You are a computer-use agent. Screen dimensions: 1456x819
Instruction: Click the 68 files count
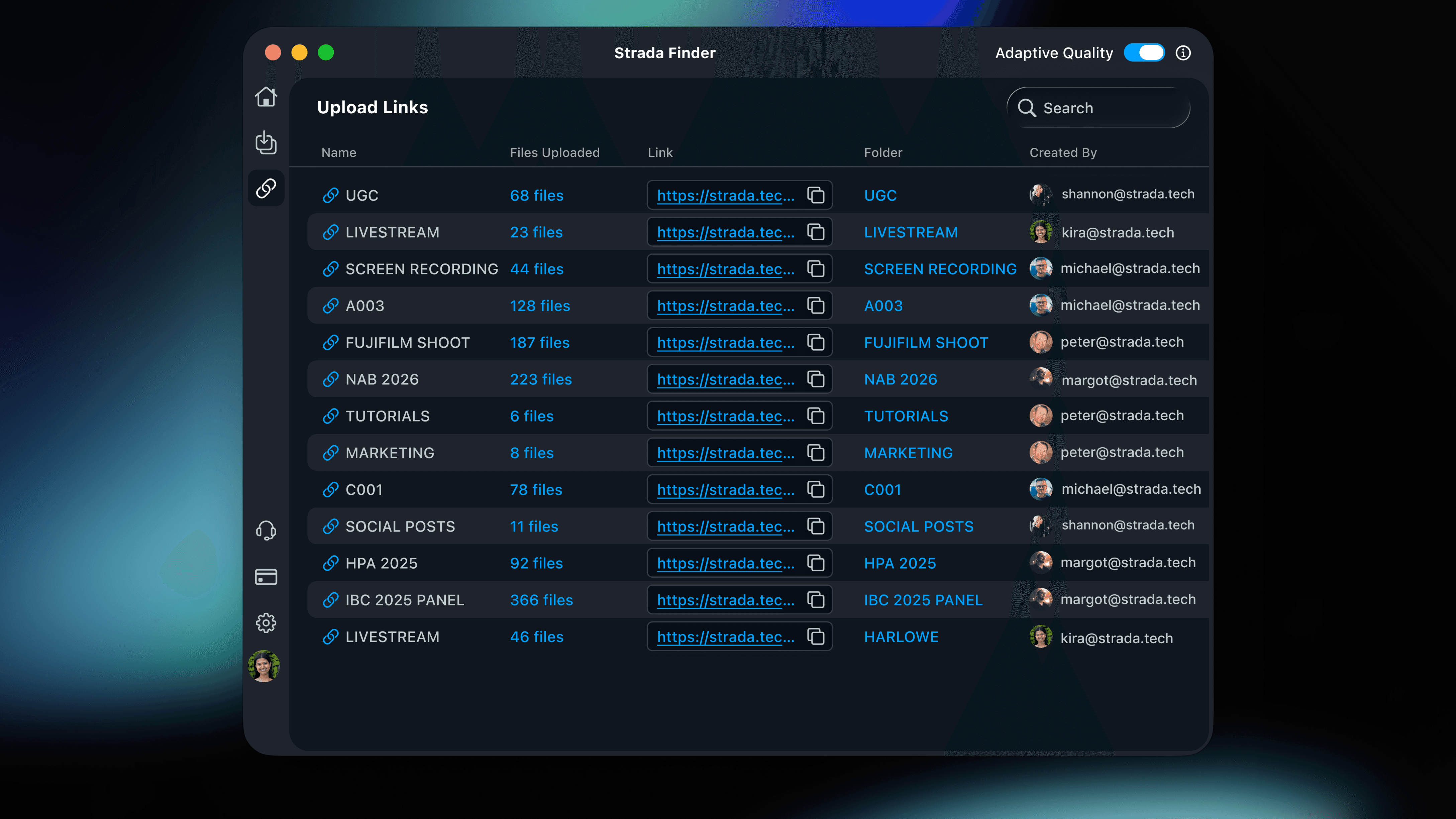[x=536, y=196]
